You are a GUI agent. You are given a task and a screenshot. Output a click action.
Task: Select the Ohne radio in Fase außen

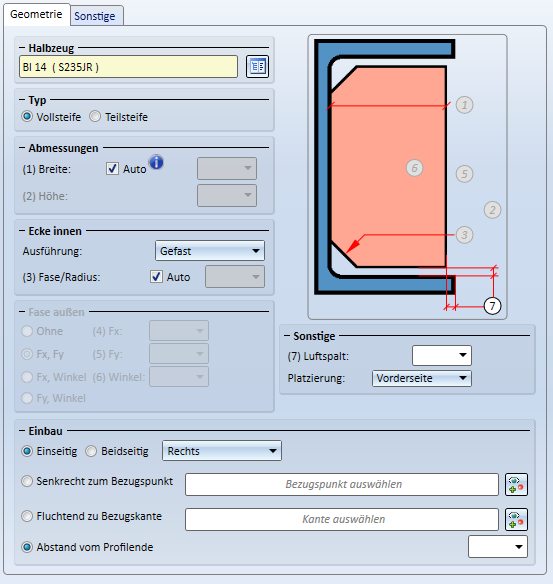coord(42,331)
